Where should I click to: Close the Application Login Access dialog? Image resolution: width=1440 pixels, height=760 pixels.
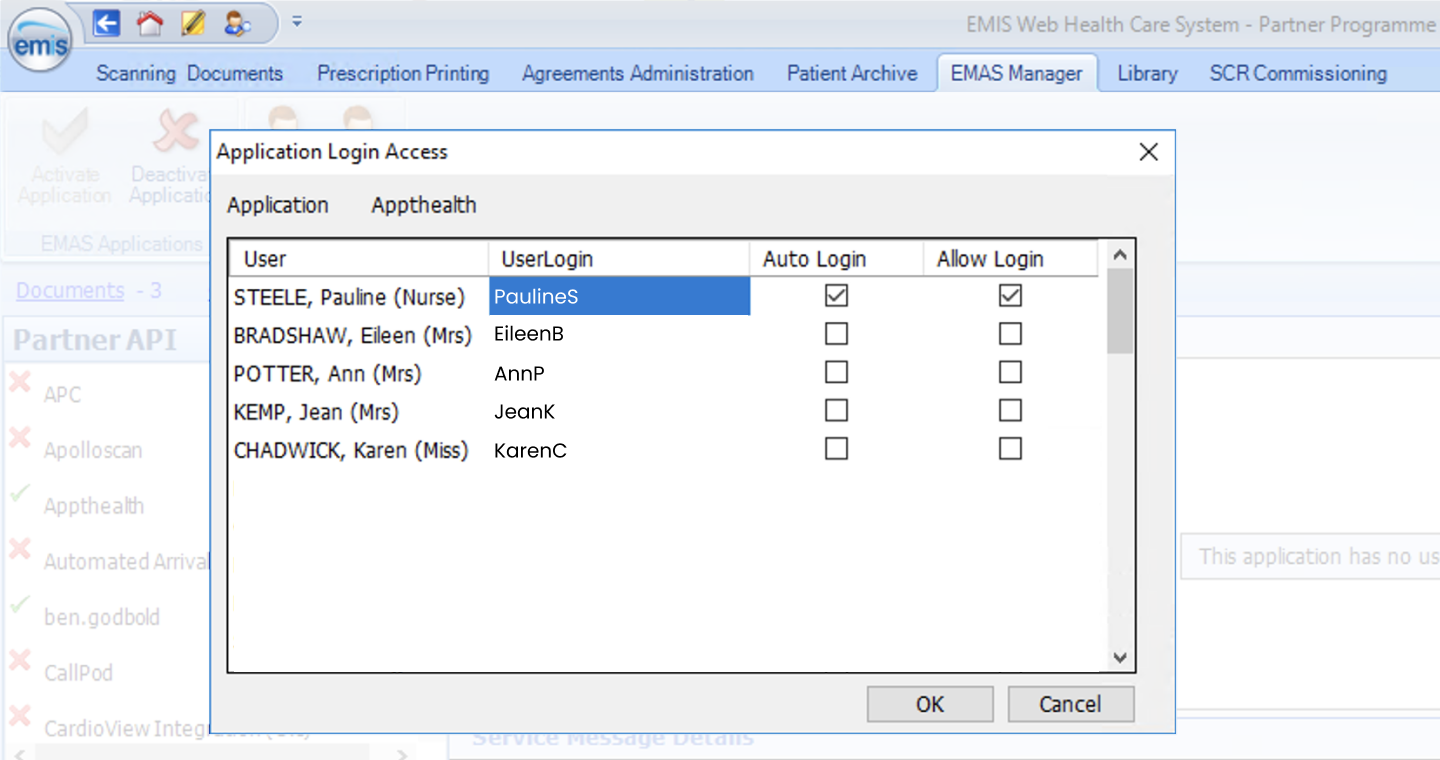[x=1149, y=152]
